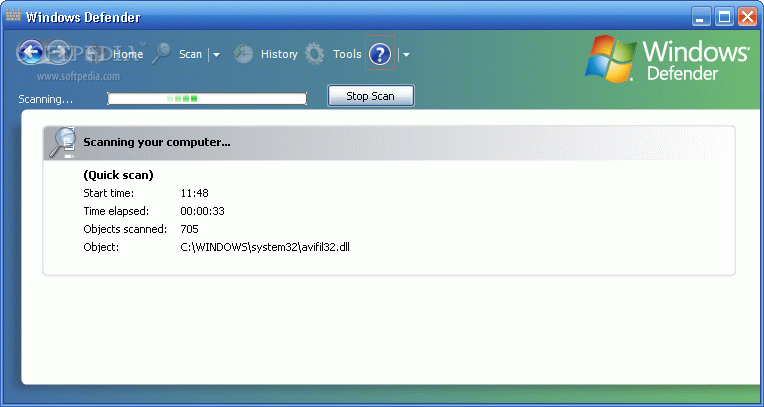Screen dimensions: 764x407
Task: Open the Tools label
Action: click(x=347, y=54)
